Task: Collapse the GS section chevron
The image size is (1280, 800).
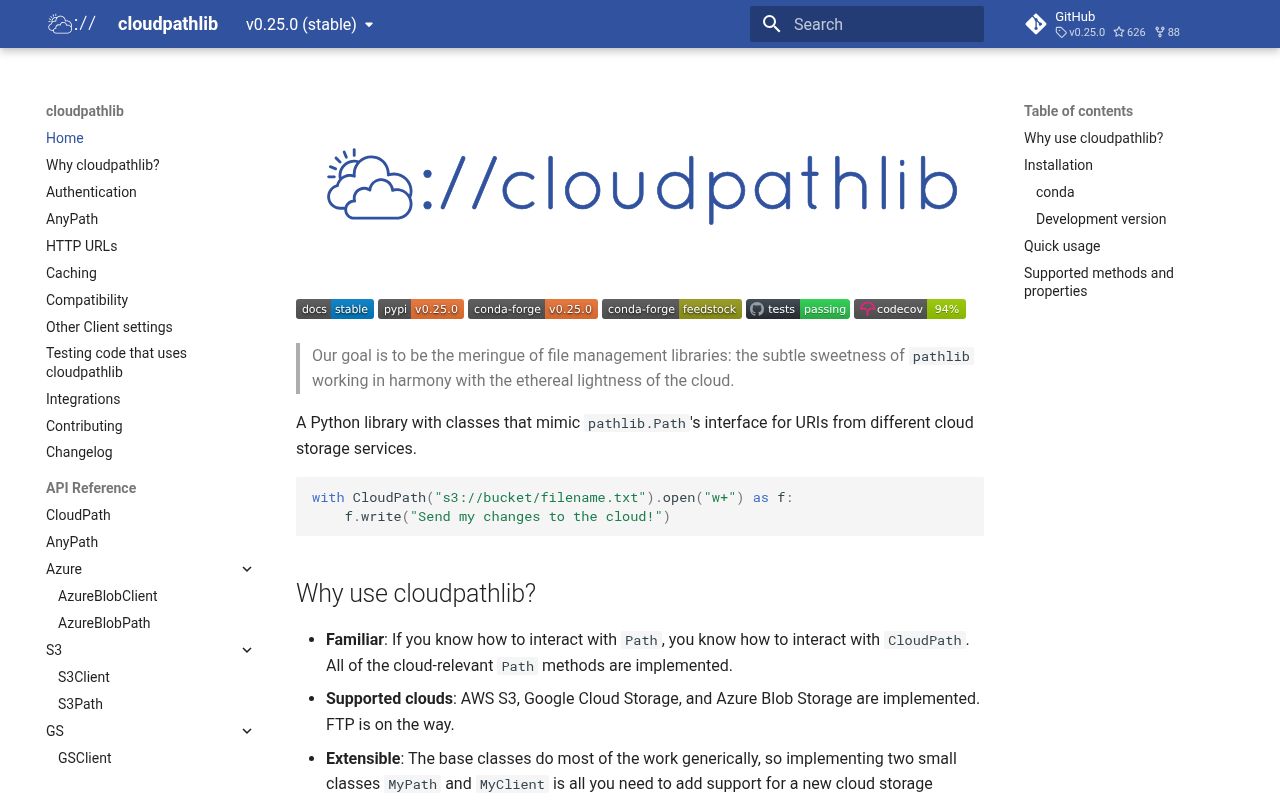Action: (x=247, y=731)
